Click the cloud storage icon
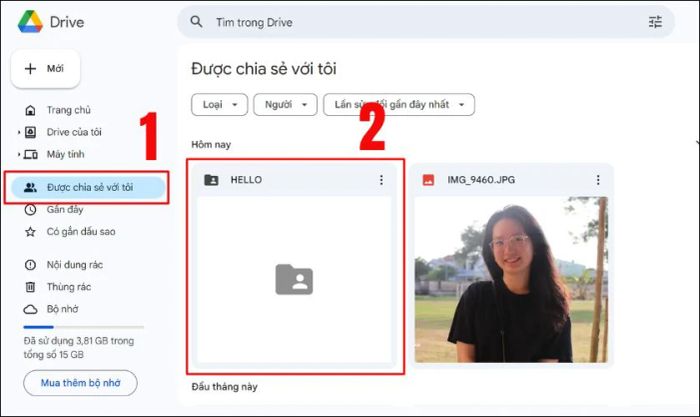The width and height of the screenshot is (700, 417). coord(30,309)
